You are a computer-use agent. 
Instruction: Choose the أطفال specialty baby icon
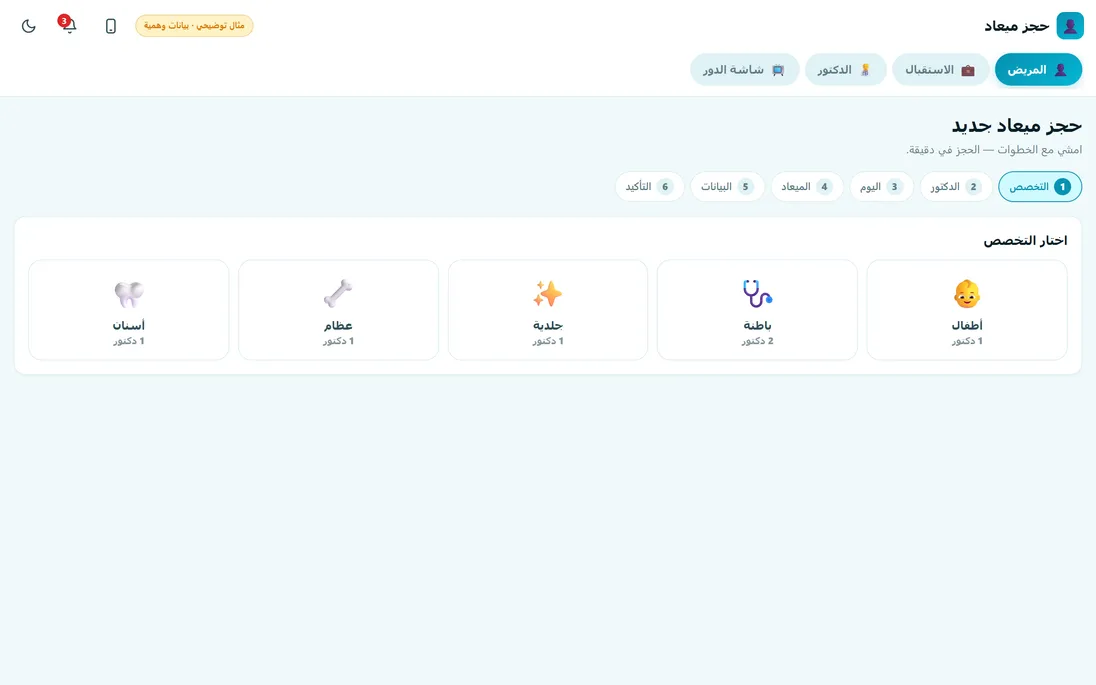point(967,294)
